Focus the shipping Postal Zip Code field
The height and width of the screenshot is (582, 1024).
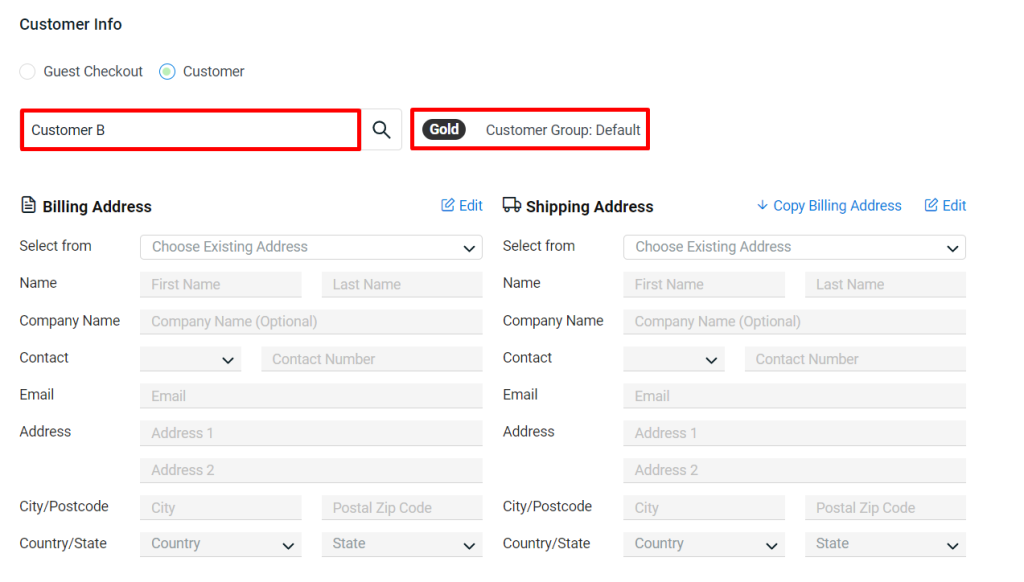click(885, 508)
